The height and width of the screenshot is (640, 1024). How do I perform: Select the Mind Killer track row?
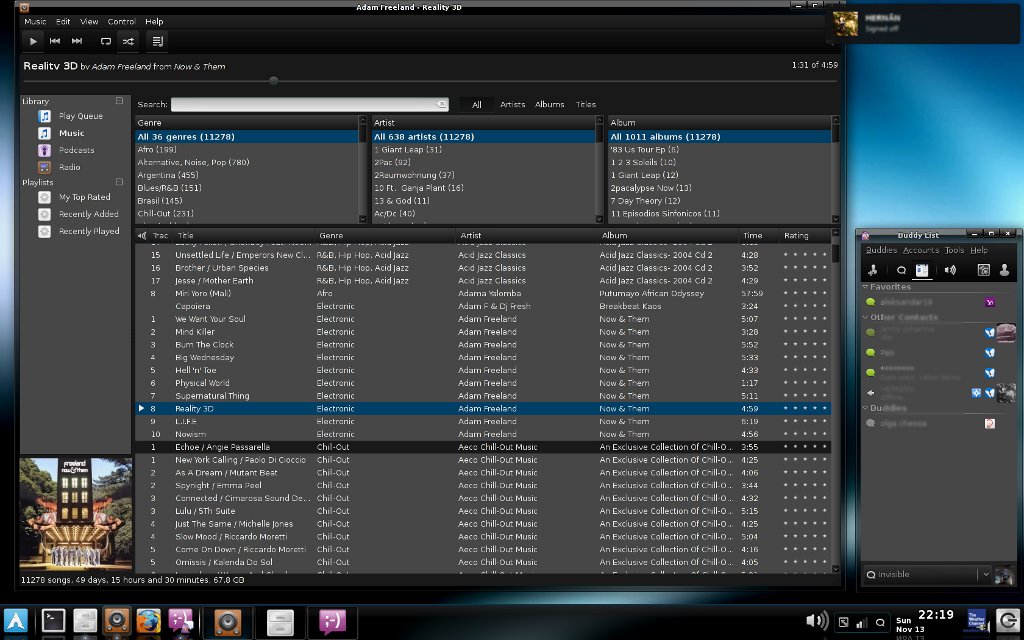pyautogui.click(x=483, y=332)
